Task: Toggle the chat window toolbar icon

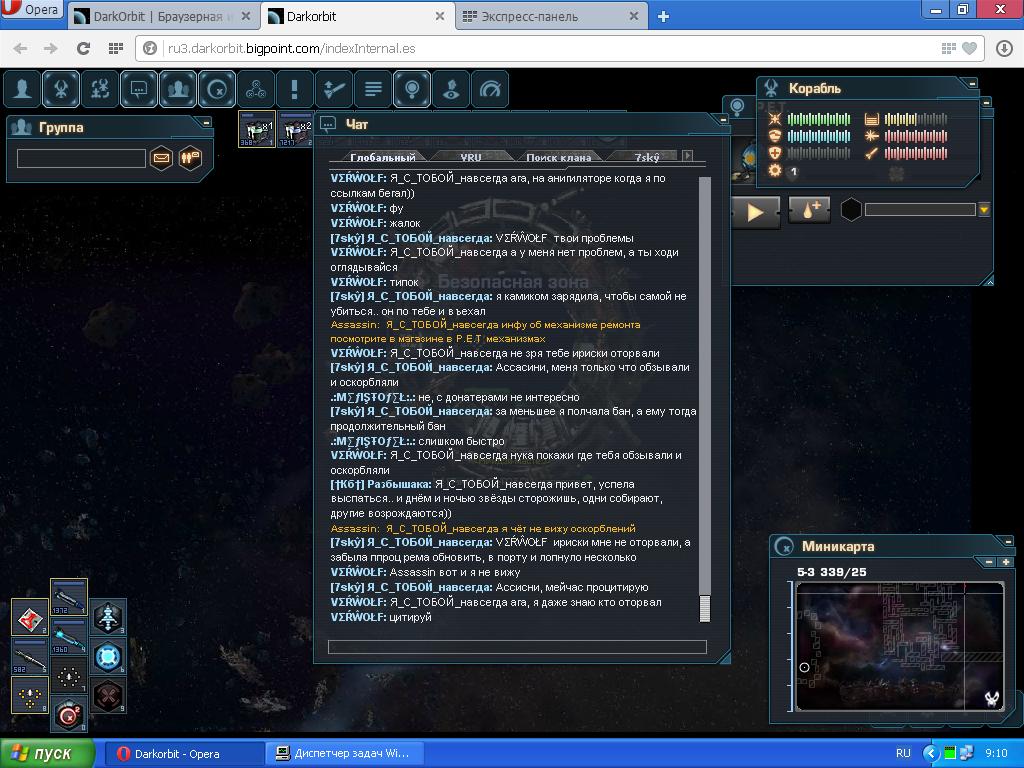Action: click(x=139, y=88)
